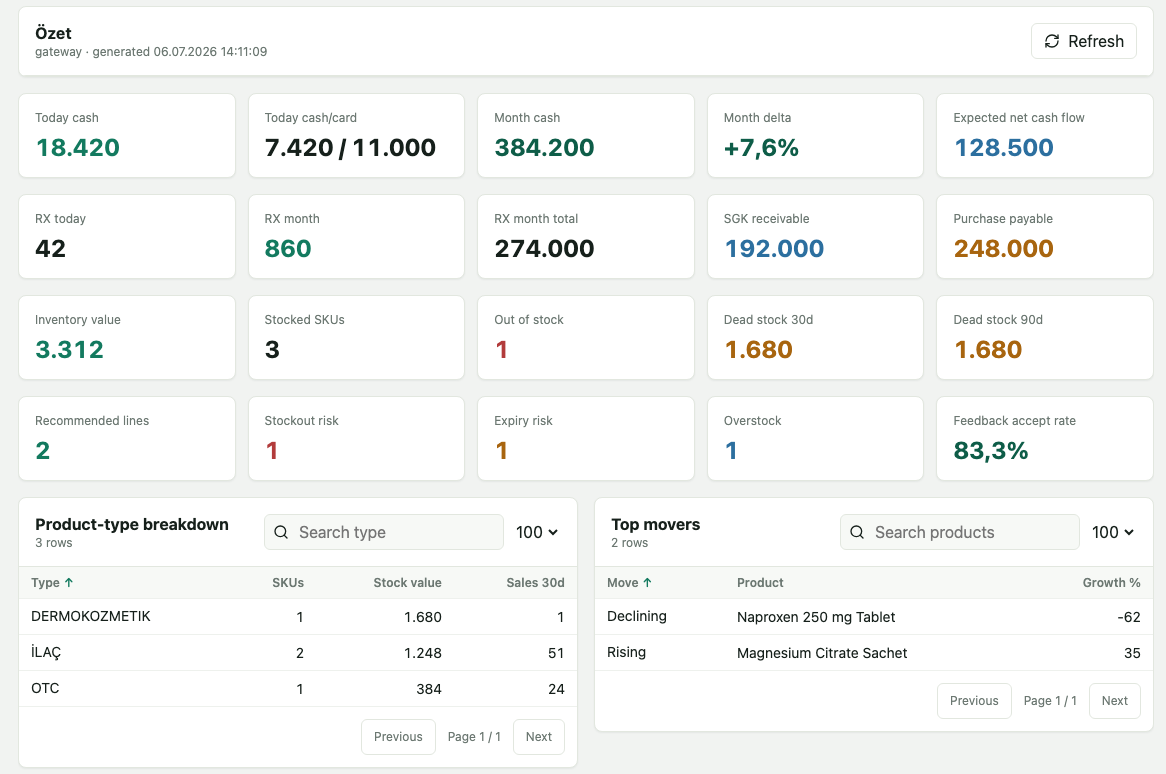Sort by the SKUs column header

(x=288, y=583)
